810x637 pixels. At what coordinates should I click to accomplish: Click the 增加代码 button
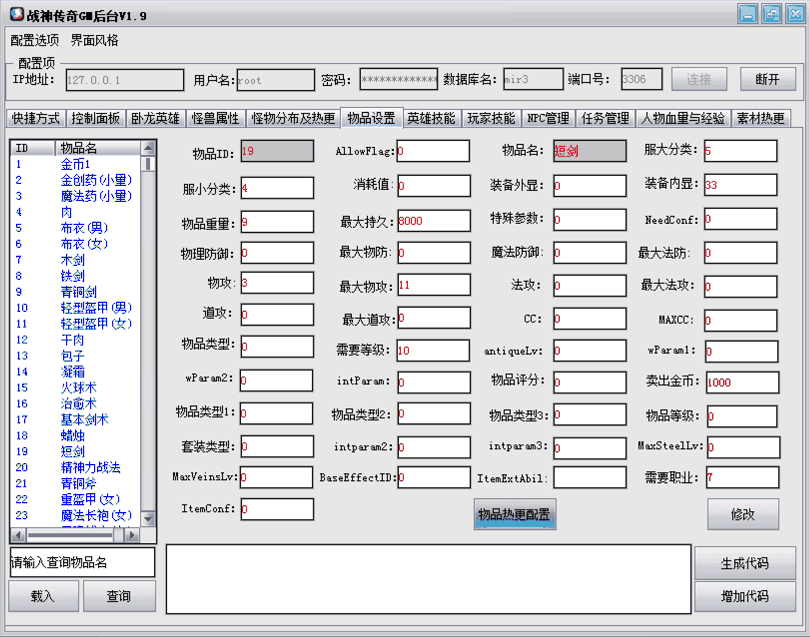745,596
